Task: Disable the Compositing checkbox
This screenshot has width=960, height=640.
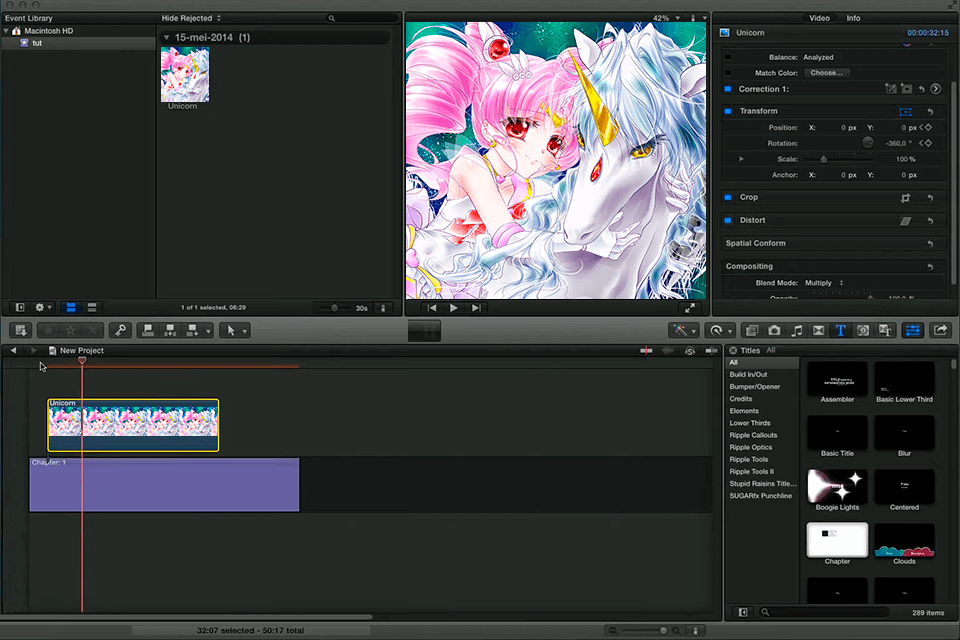Action: coord(727,266)
